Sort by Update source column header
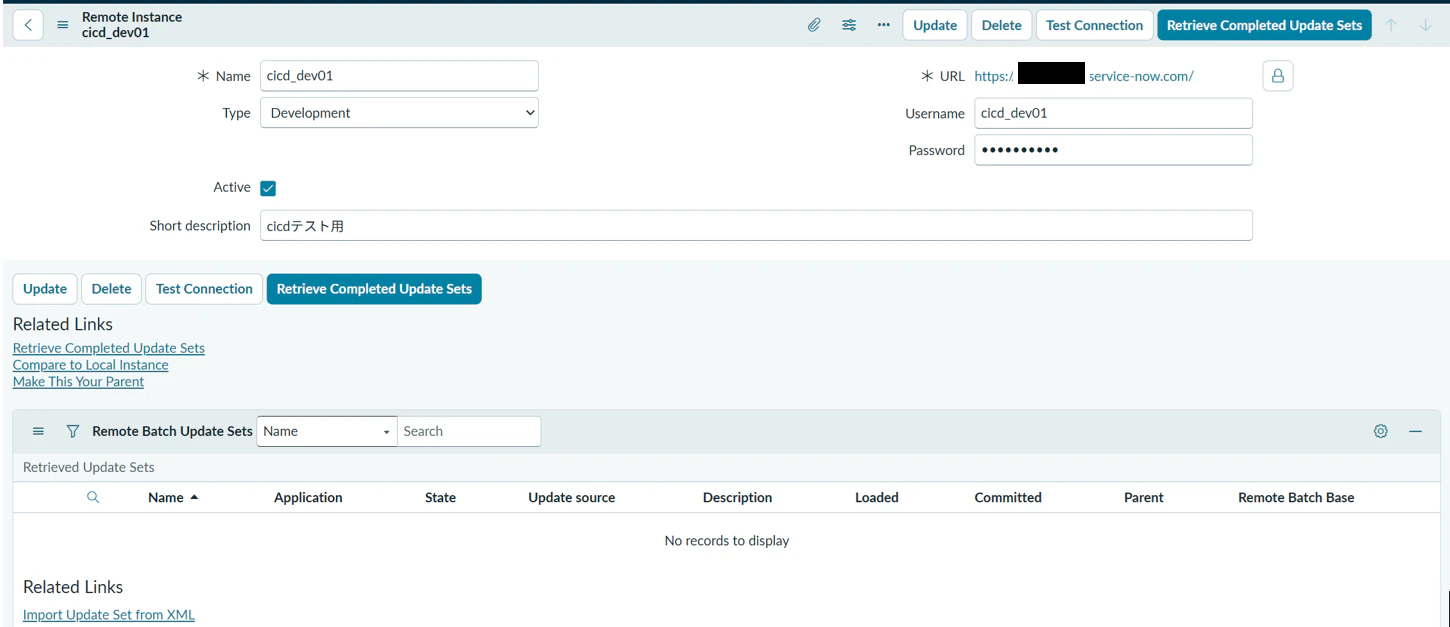This screenshot has width=1450, height=627. coord(572,497)
